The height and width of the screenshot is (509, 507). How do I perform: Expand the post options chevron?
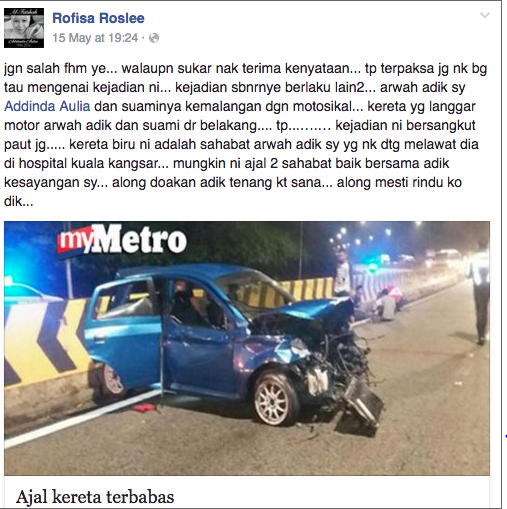484,15
